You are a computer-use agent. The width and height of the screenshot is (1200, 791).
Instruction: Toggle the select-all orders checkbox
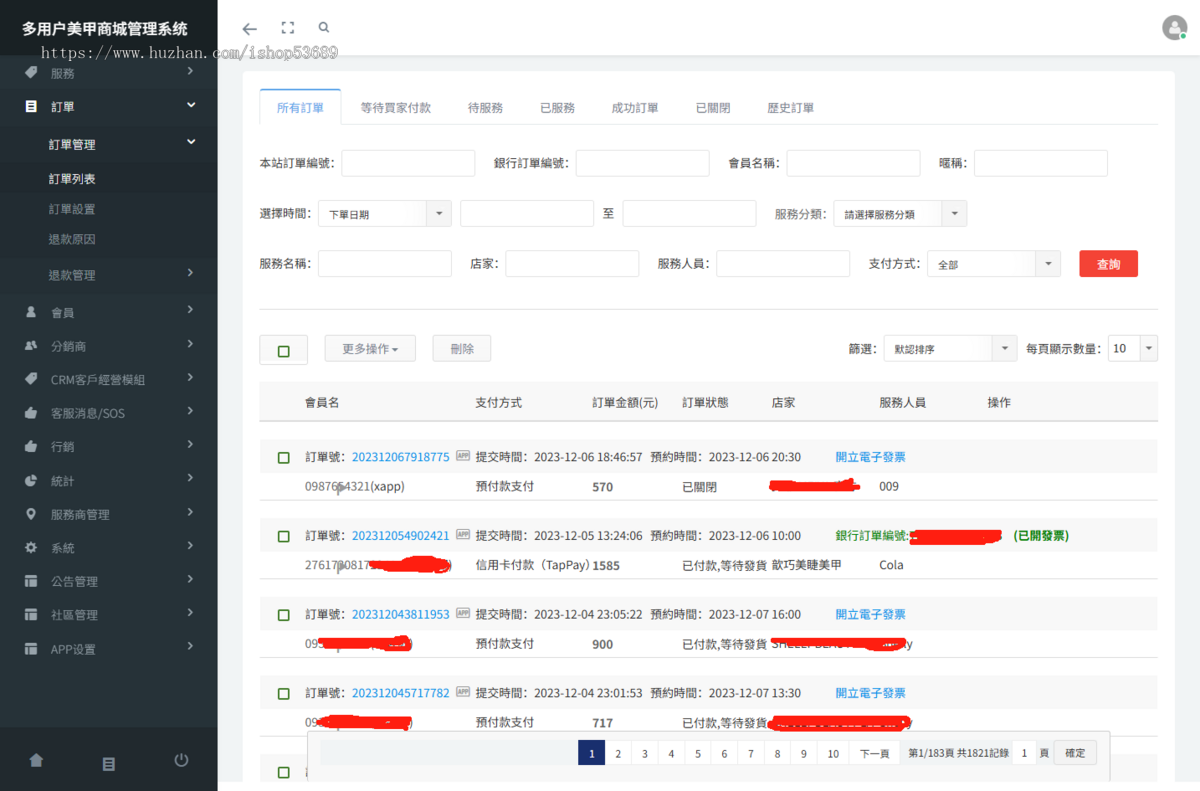click(284, 351)
